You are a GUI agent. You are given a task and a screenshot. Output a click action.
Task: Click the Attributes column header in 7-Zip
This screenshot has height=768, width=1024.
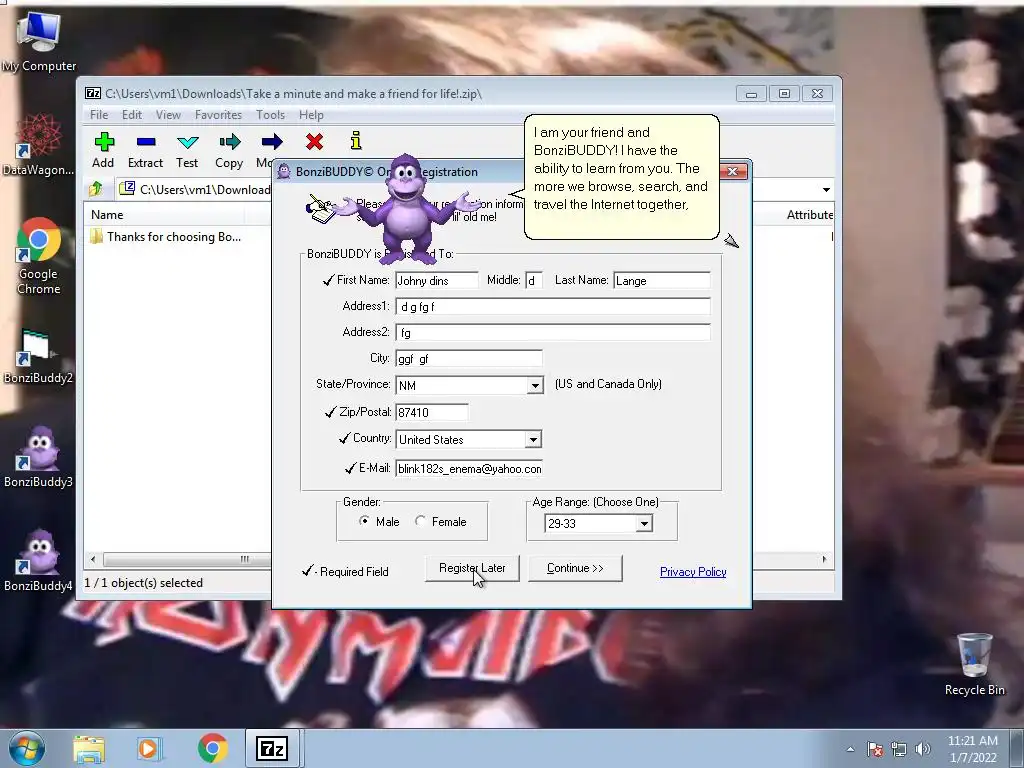(810, 215)
